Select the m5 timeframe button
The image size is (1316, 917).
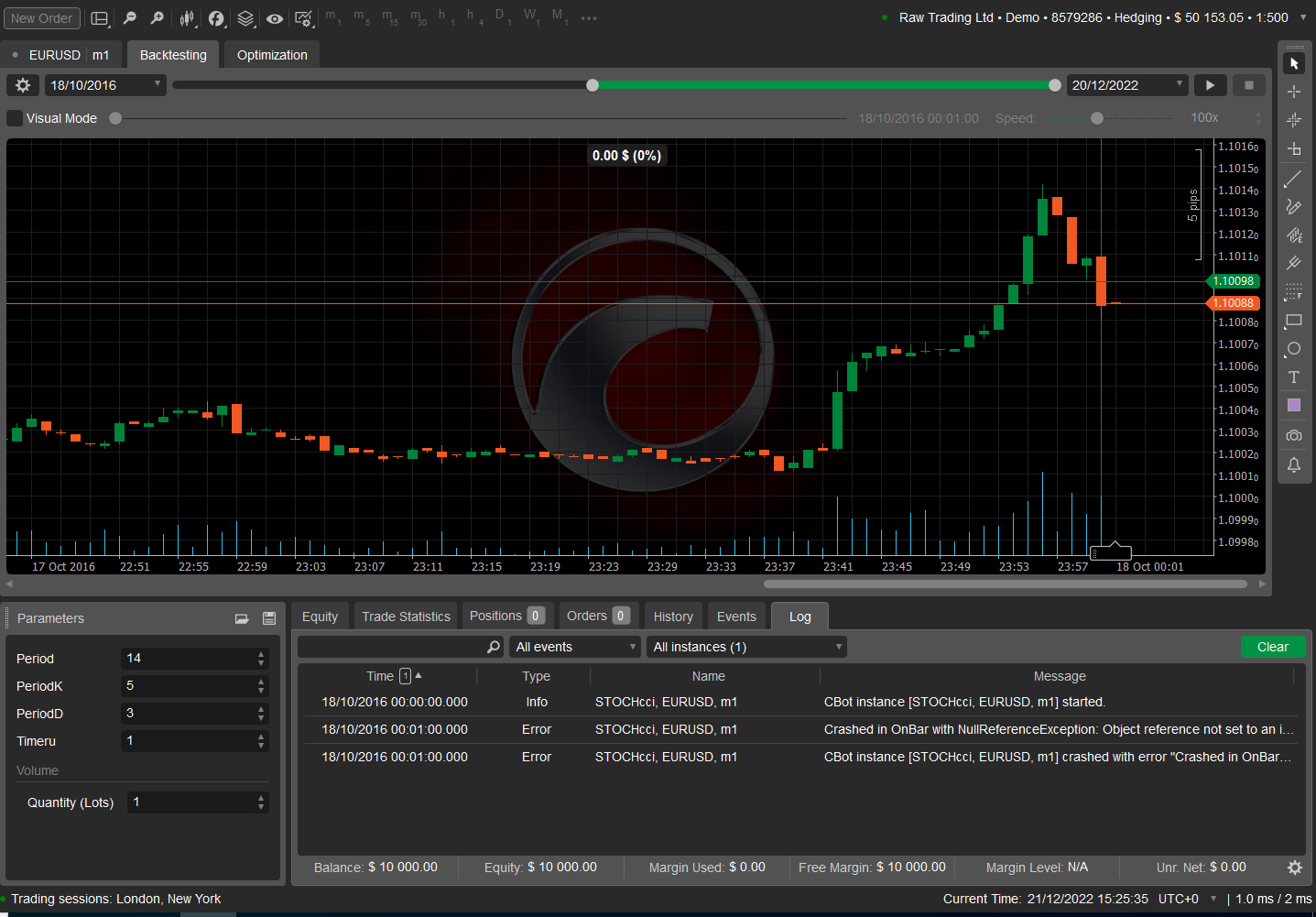coord(362,17)
